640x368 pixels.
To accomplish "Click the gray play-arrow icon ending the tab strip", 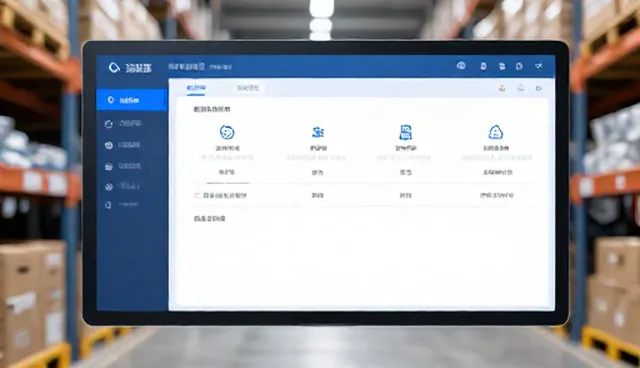I will tap(538, 88).
